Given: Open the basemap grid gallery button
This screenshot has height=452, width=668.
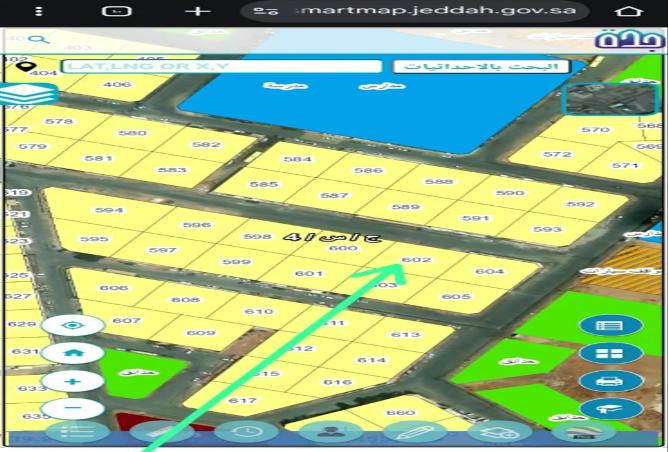Looking at the screenshot, I should [609, 353].
